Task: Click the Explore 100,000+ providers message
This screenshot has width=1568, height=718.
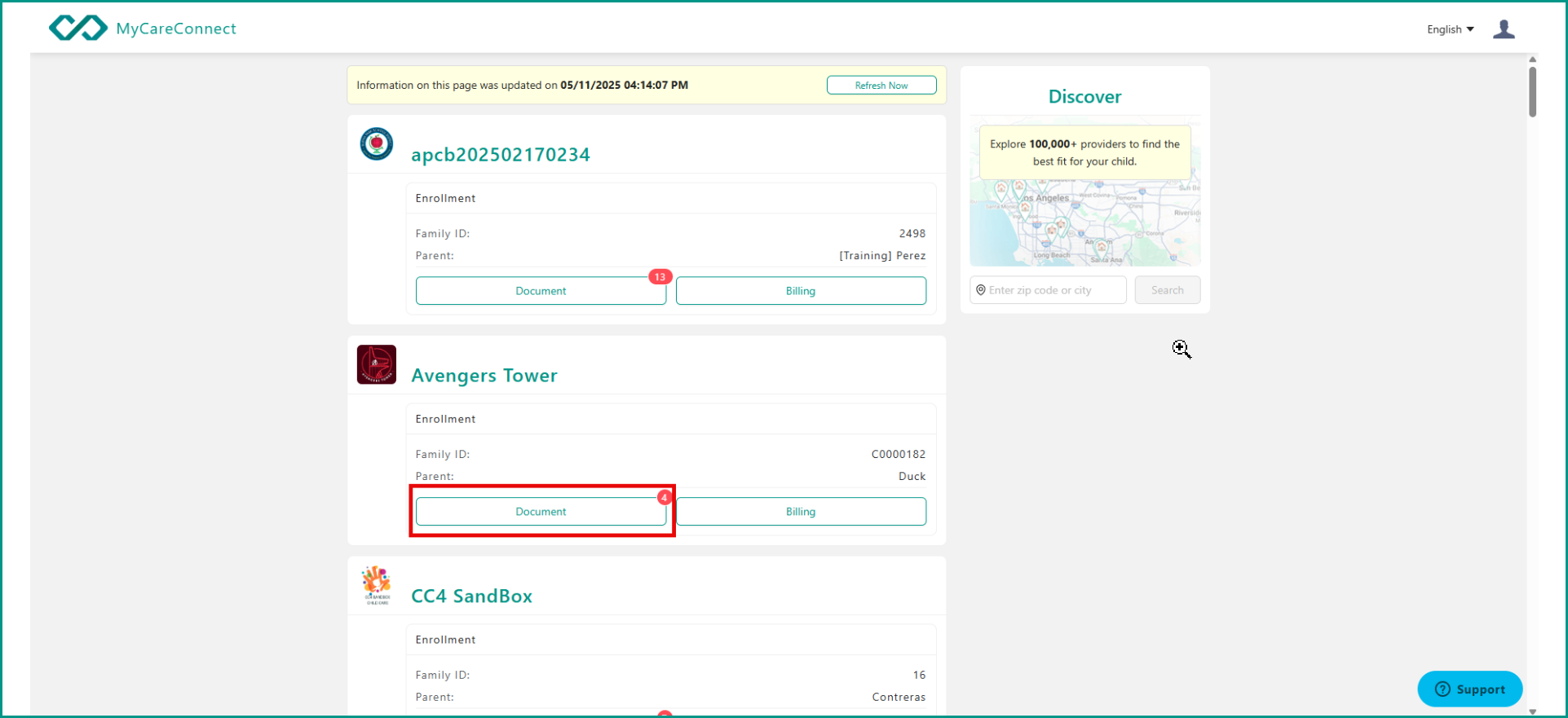Action: (1084, 152)
